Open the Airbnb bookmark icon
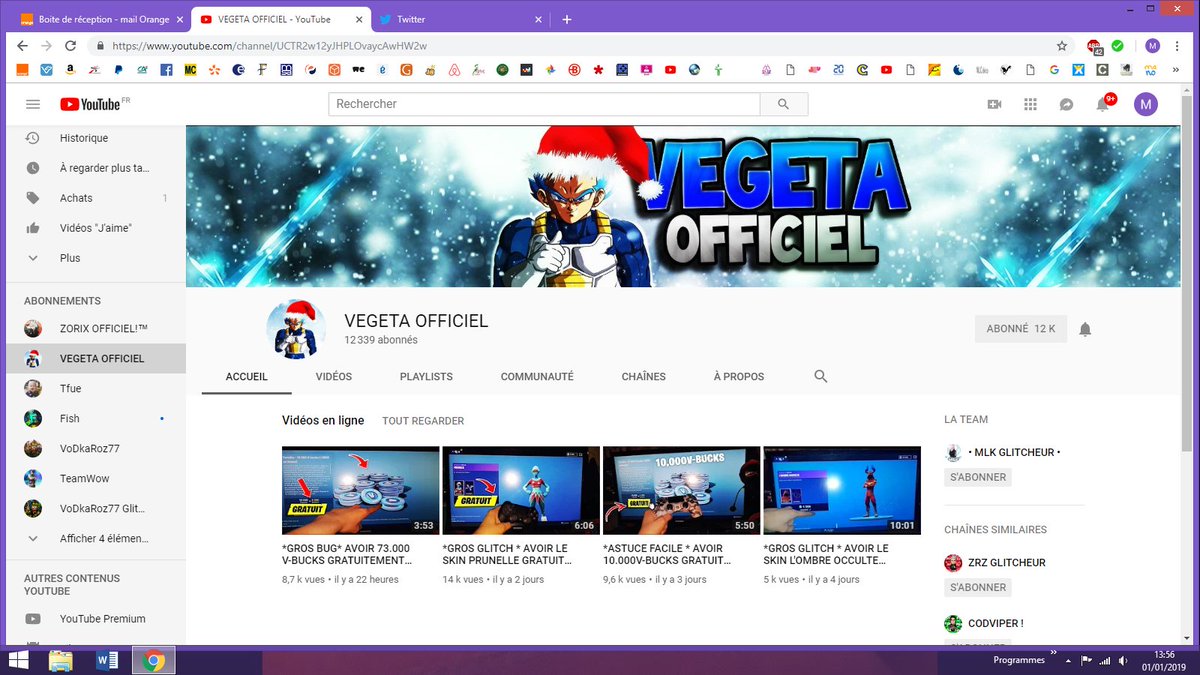 [453, 70]
